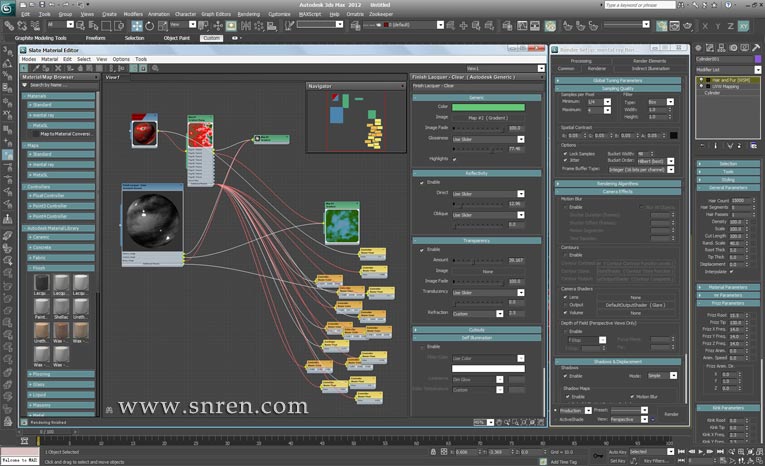Viewport: 765px width, 466px height.
Task: Select ActiveShade radio button
Action: click(555, 419)
